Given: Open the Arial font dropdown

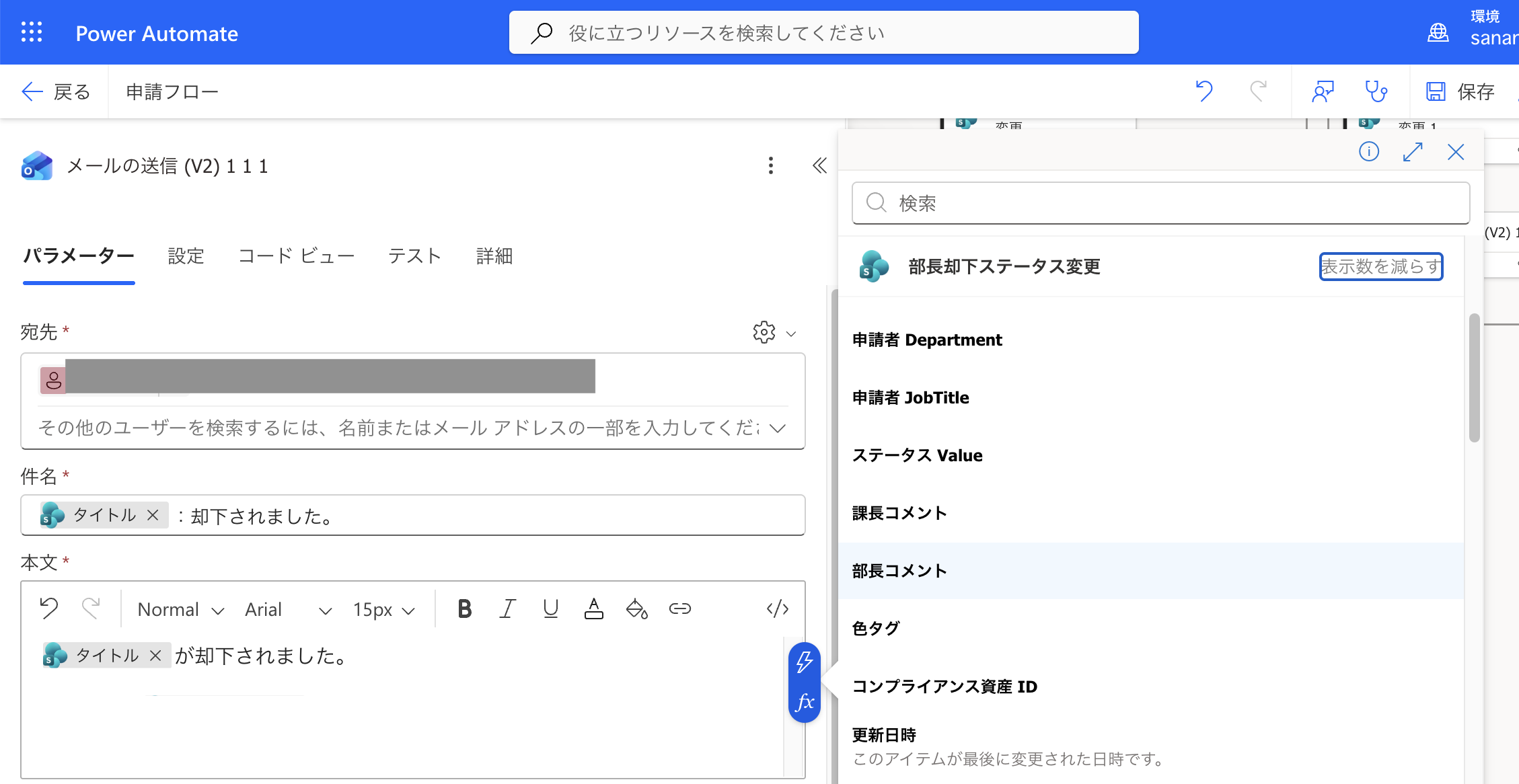Looking at the screenshot, I should pyautogui.click(x=288, y=609).
